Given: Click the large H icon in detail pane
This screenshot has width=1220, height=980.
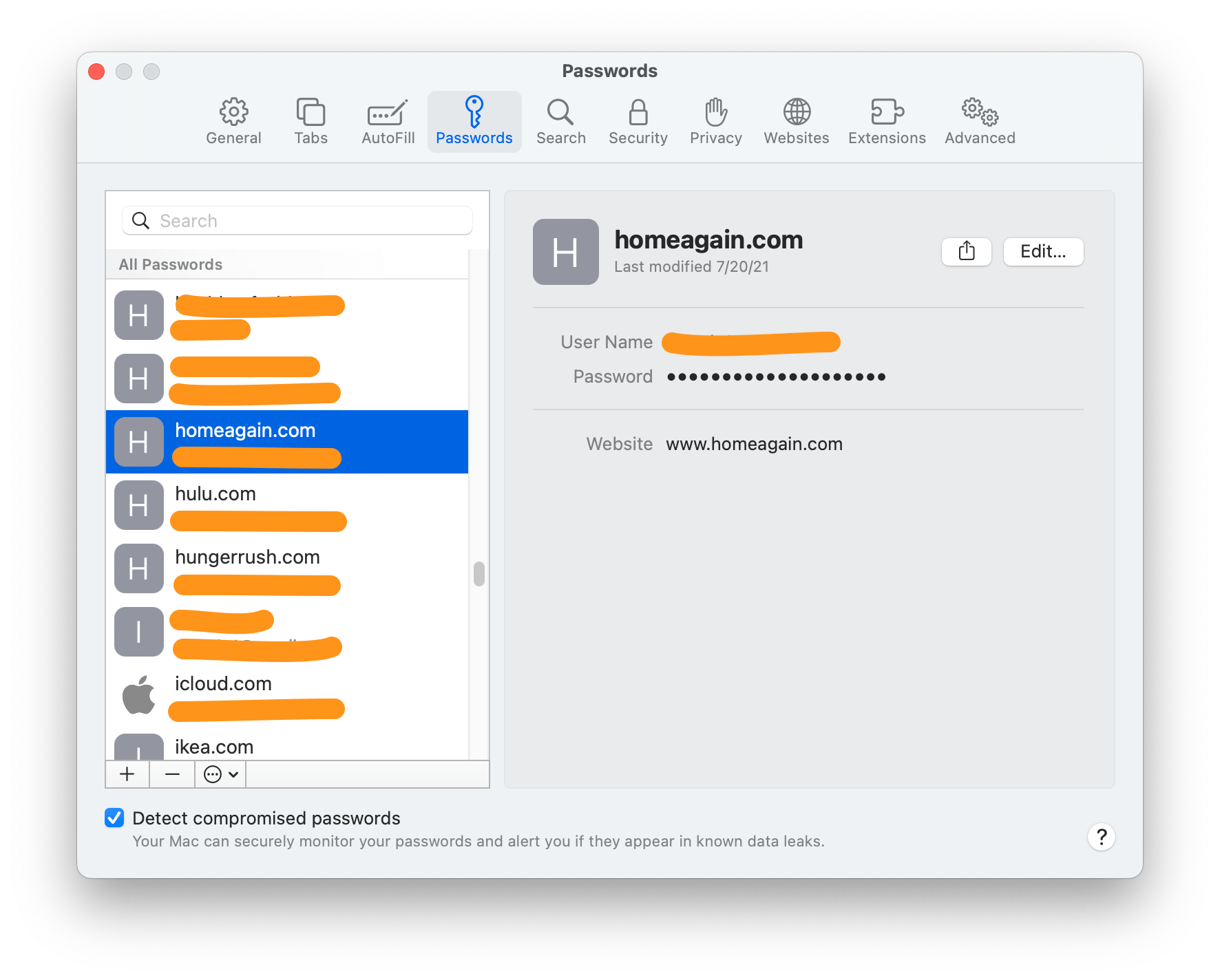Looking at the screenshot, I should point(566,252).
